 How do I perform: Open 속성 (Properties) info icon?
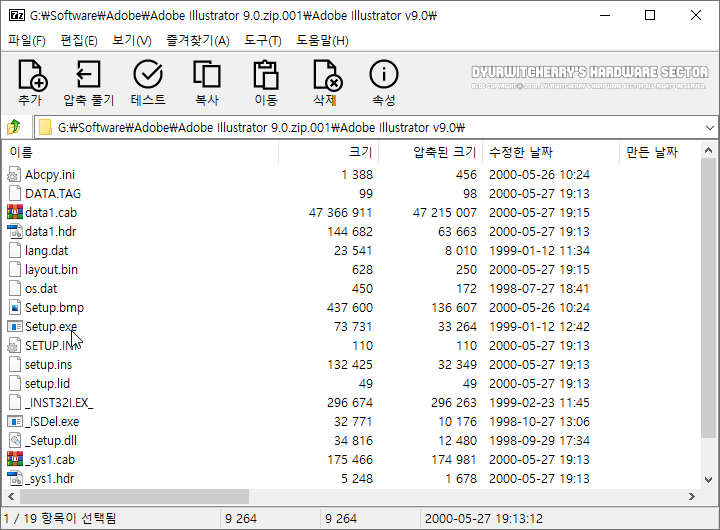(384, 74)
